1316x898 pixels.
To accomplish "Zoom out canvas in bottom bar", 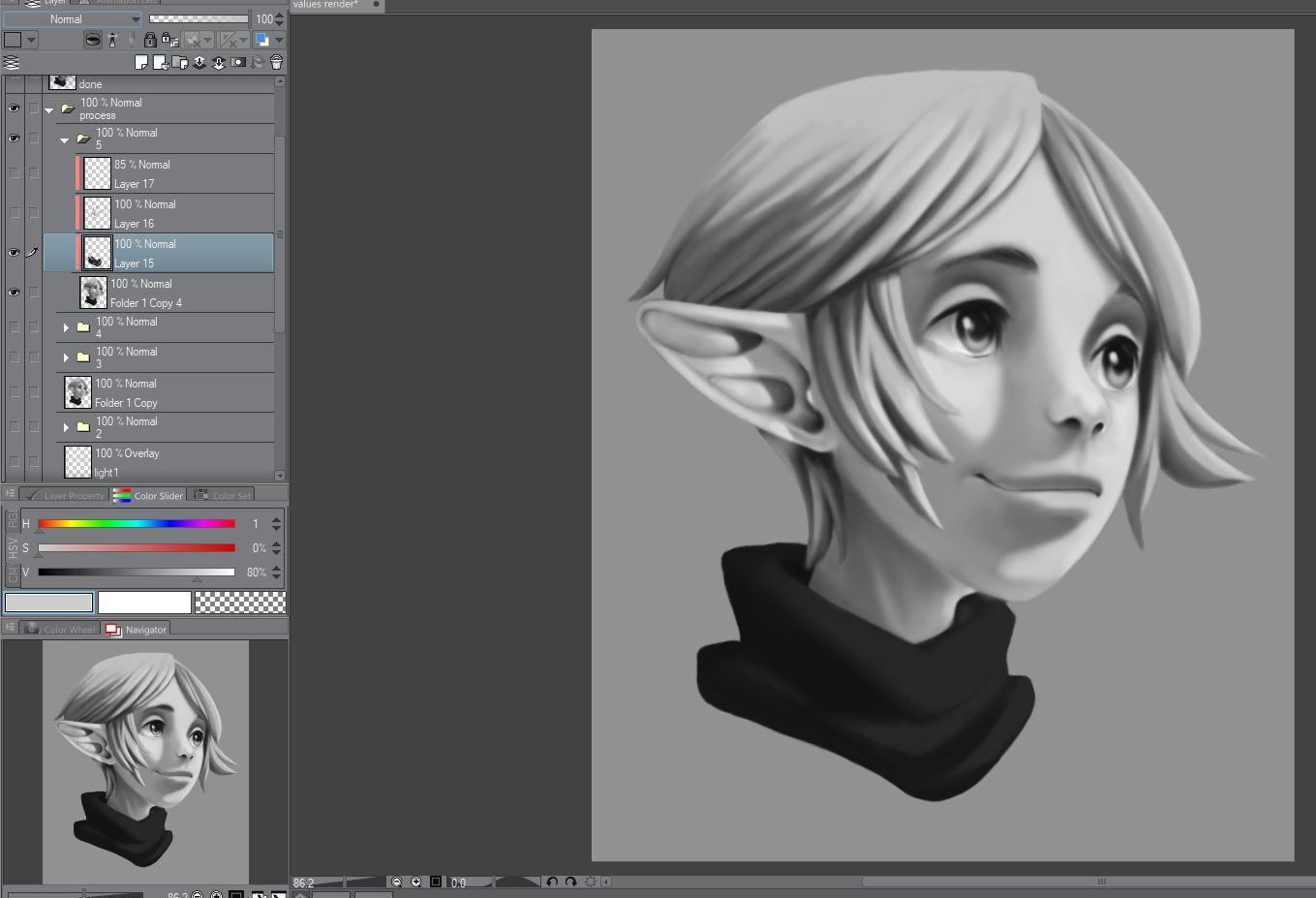I will (x=397, y=883).
